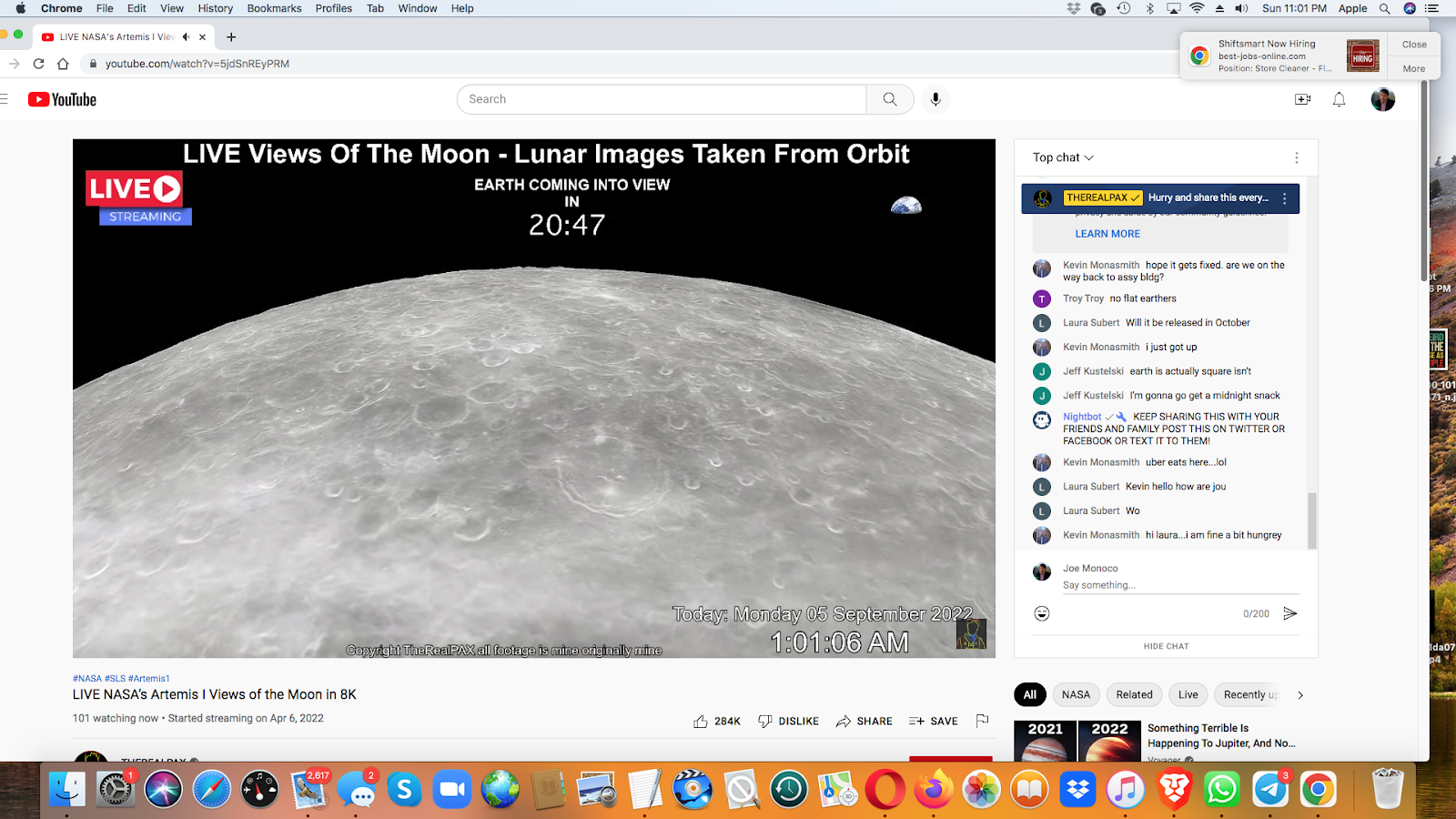Open YouTube notifications bell
This screenshot has width=1456, height=819.
pyautogui.click(x=1340, y=99)
